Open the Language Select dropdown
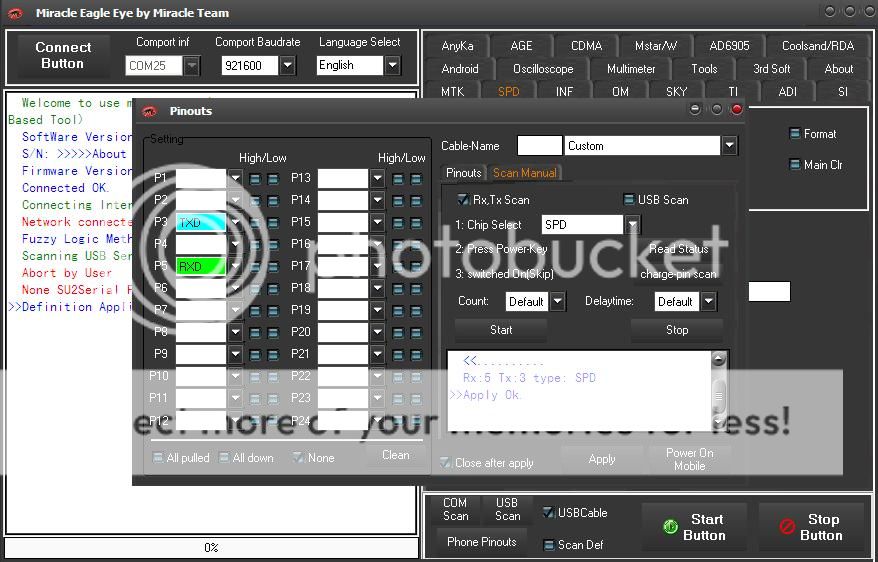The width and height of the screenshot is (878, 562). pos(393,65)
